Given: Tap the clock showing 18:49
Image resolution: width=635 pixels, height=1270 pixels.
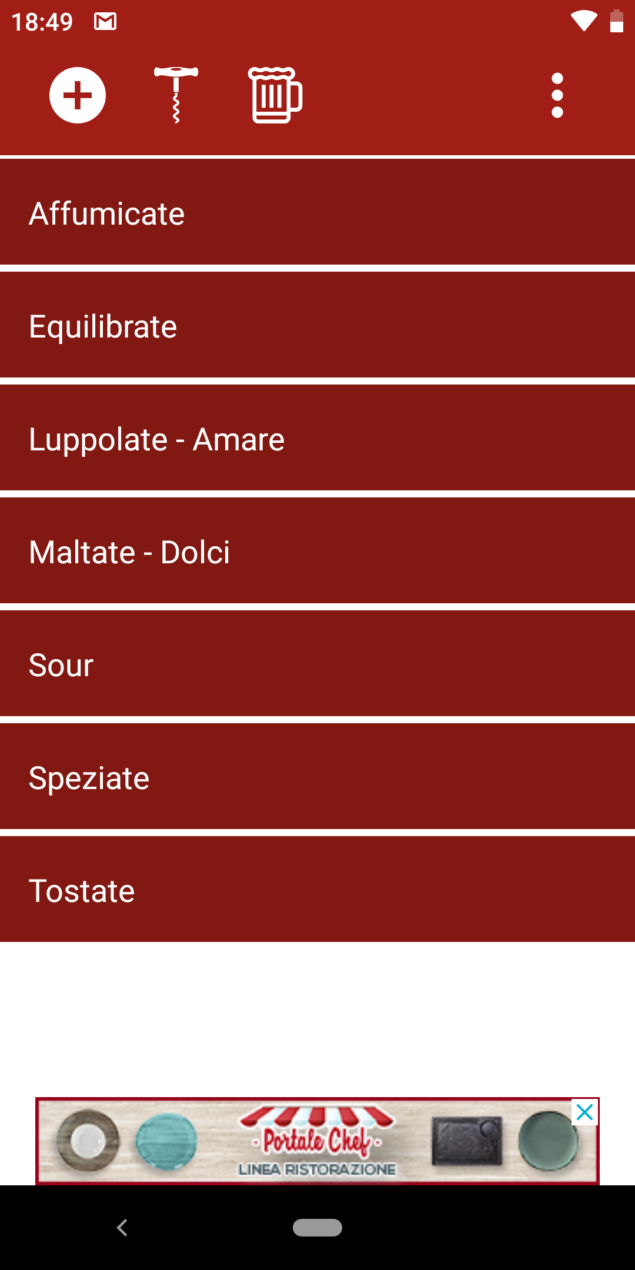Looking at the screenshot, I should click(x=42, y=21).
